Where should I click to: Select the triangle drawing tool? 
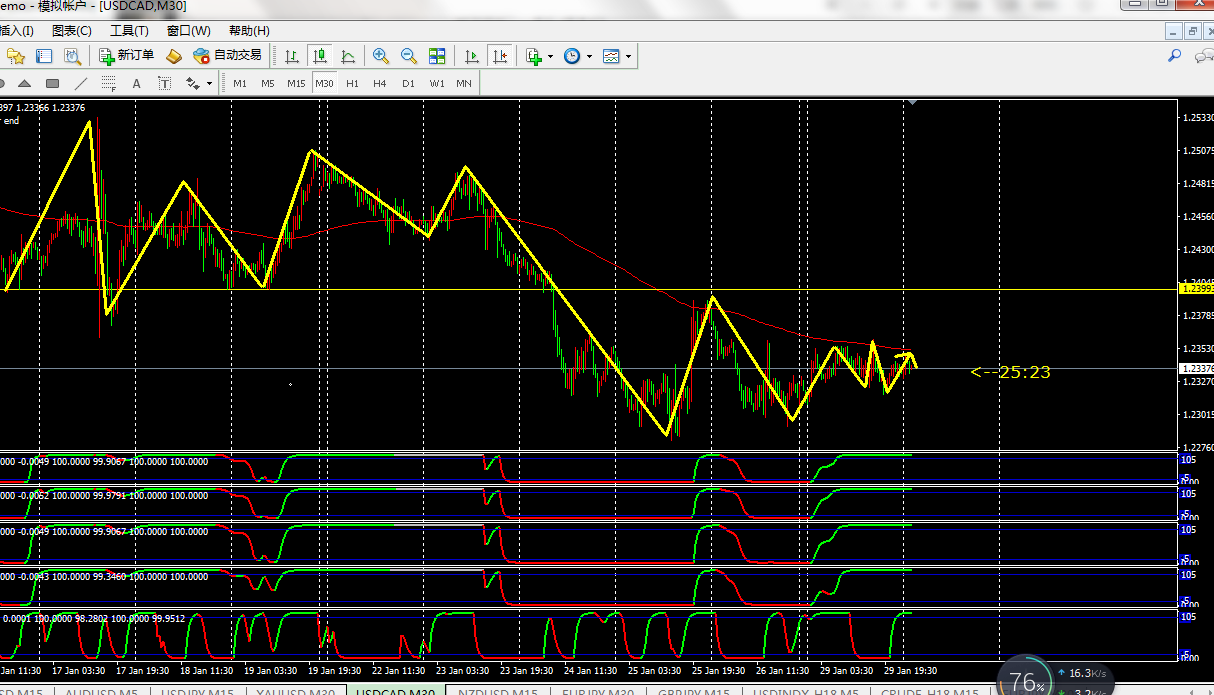pos(25,83)
